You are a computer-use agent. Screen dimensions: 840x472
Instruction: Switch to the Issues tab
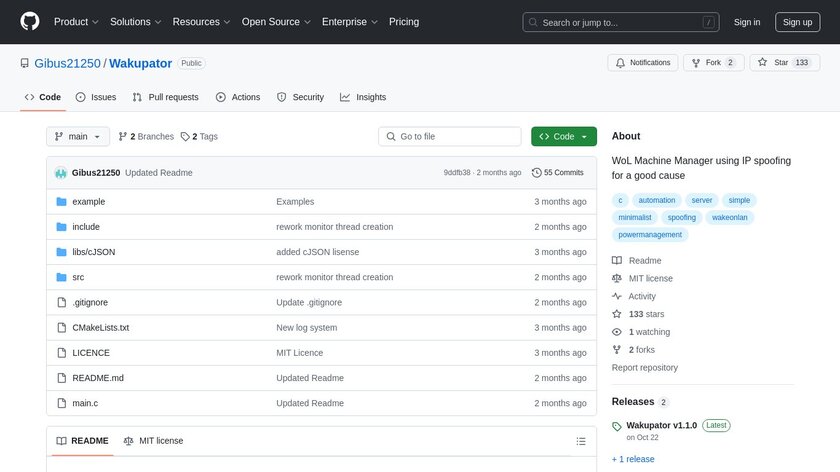[96, 97]
